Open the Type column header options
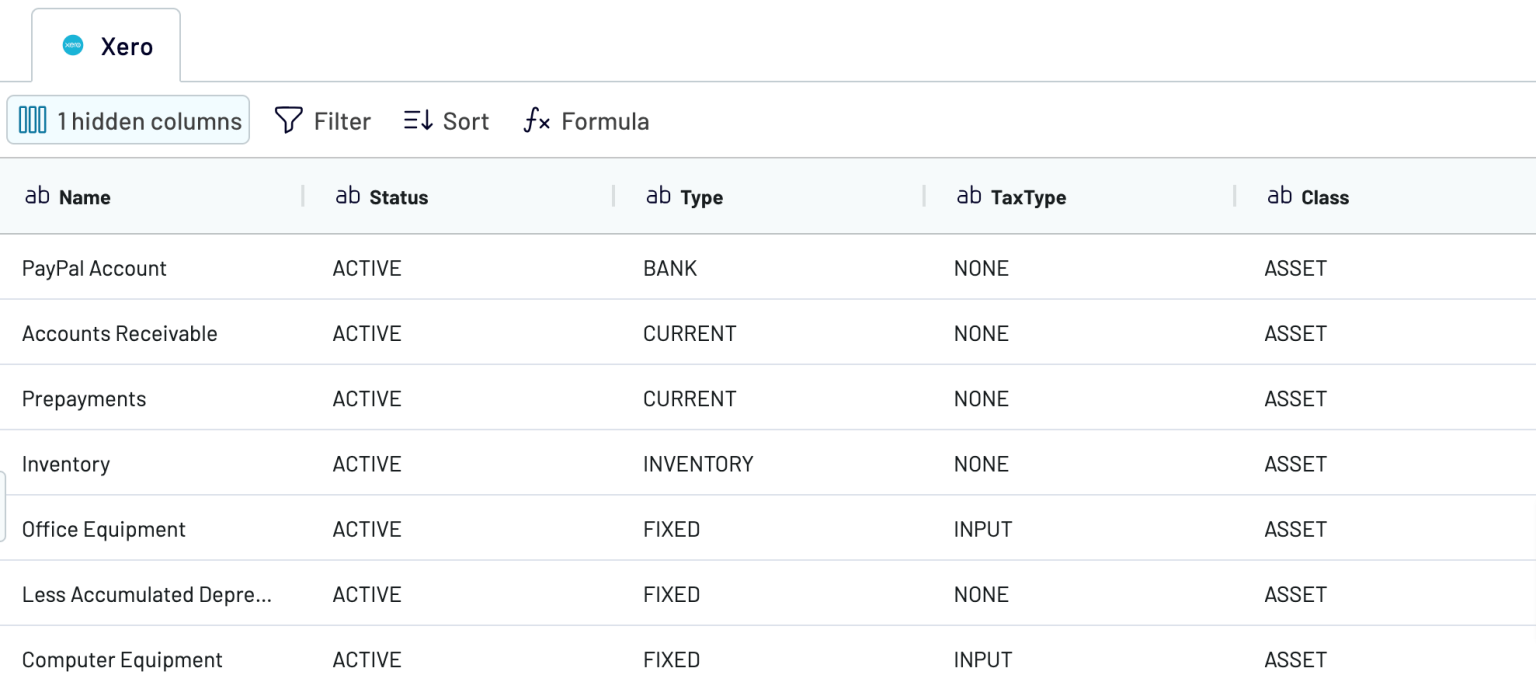The height and width of the screenshot is (682, 1536). pos(700,196)
